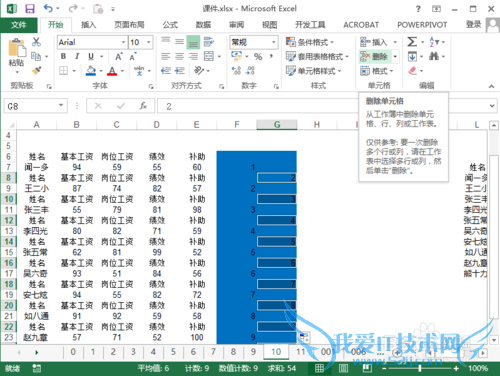Viewport: 500px width, 376px height.
Task: Open the number format 常规 dropdown
Action: 274,42
